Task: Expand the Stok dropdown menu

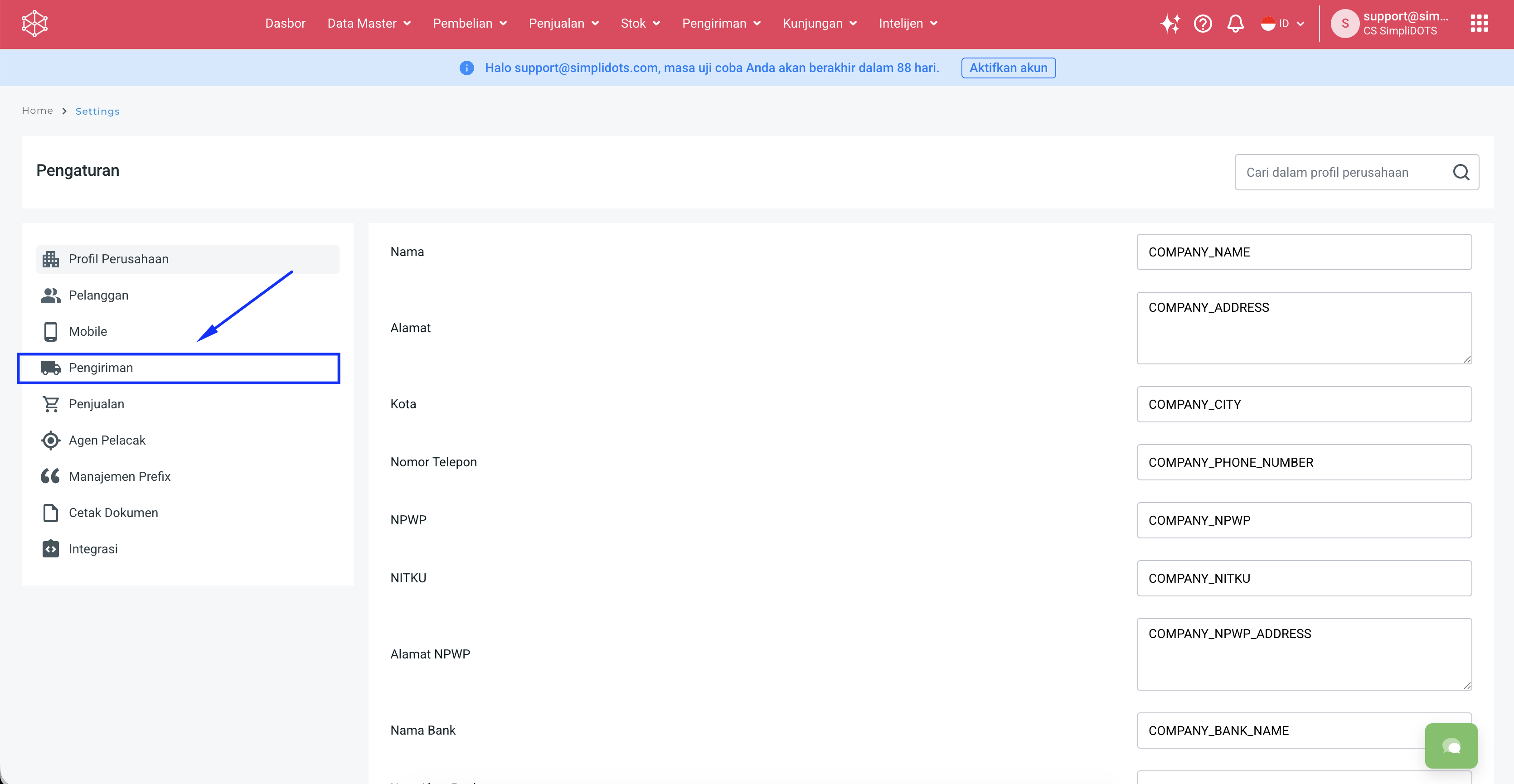Action: [640, 24]
